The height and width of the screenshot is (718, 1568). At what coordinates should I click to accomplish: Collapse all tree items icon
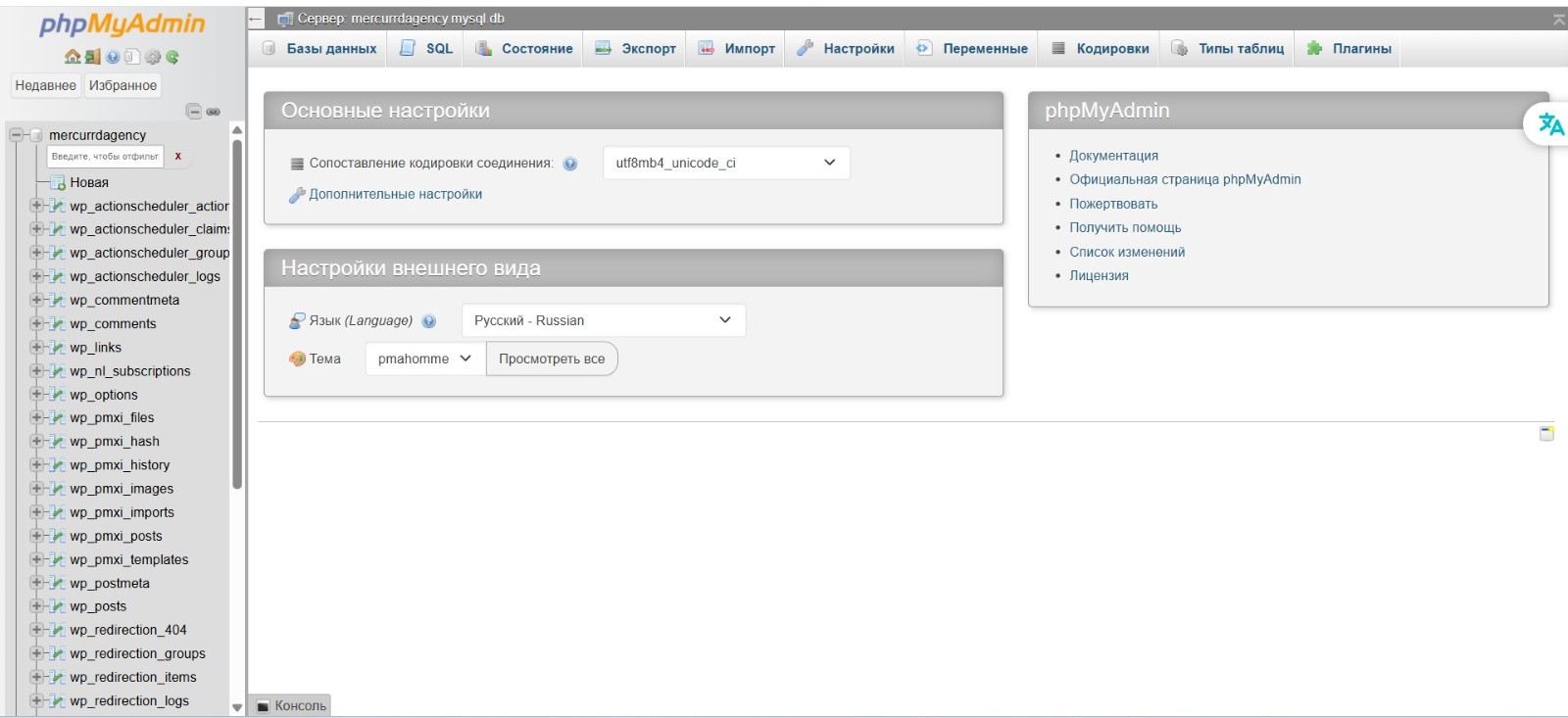193,112
